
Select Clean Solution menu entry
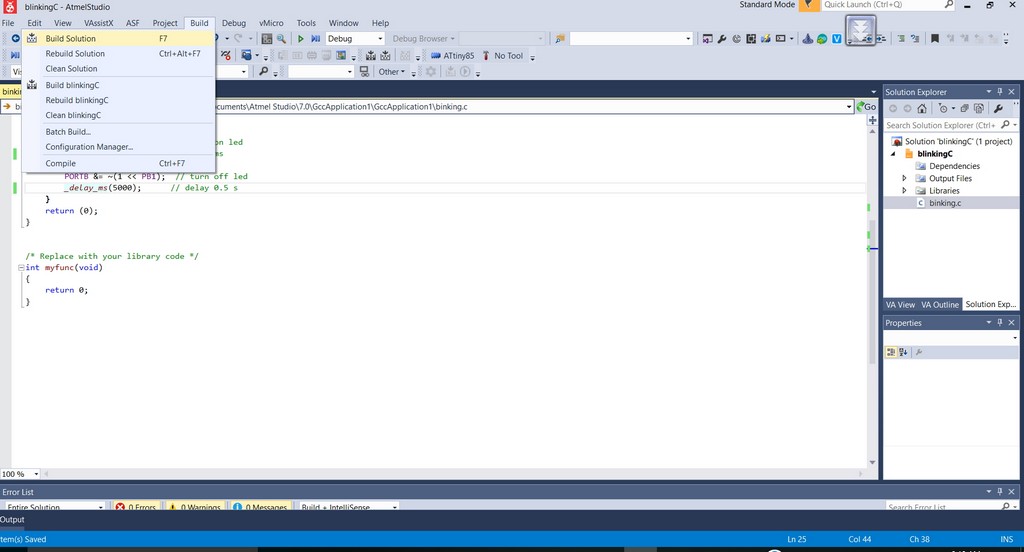(x=118, y=69)
